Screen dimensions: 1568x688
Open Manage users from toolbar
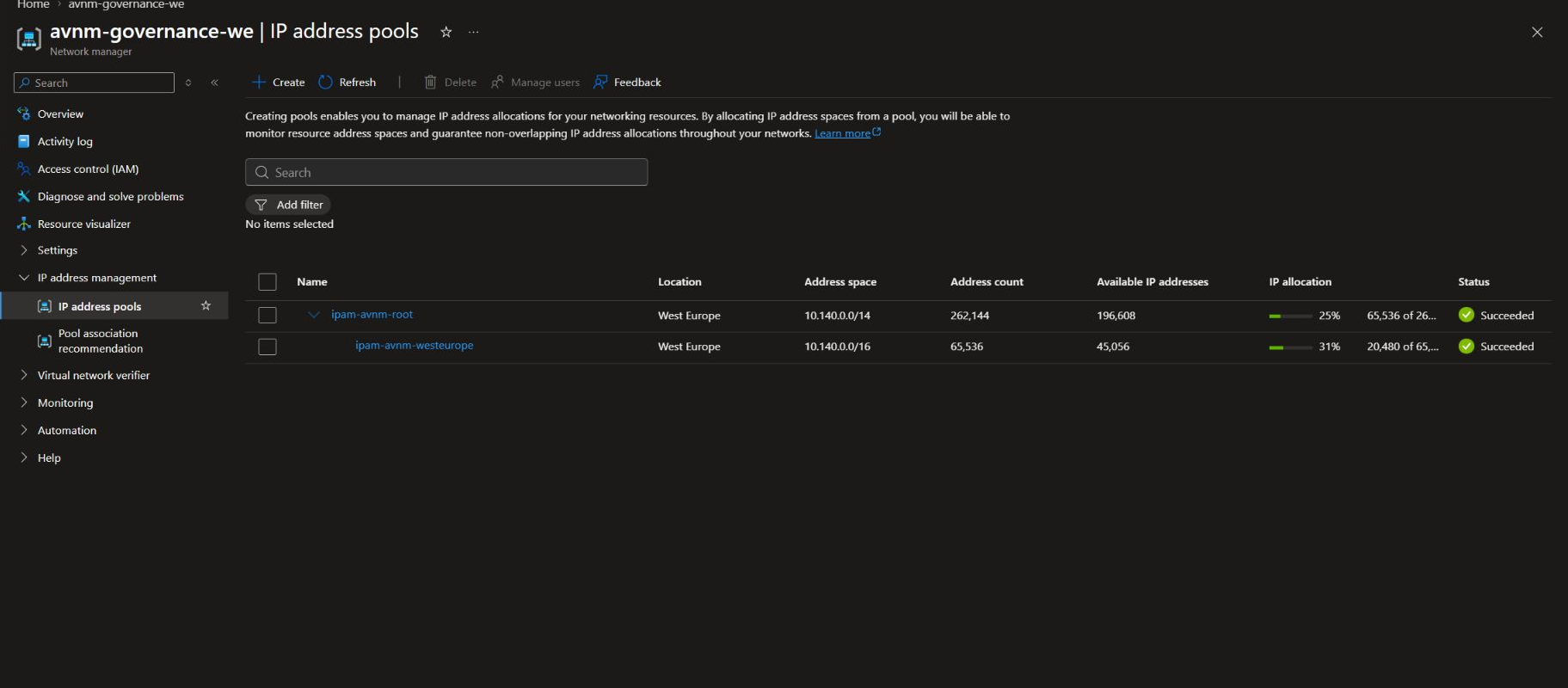pyautogui.click(x=535, y=83)
